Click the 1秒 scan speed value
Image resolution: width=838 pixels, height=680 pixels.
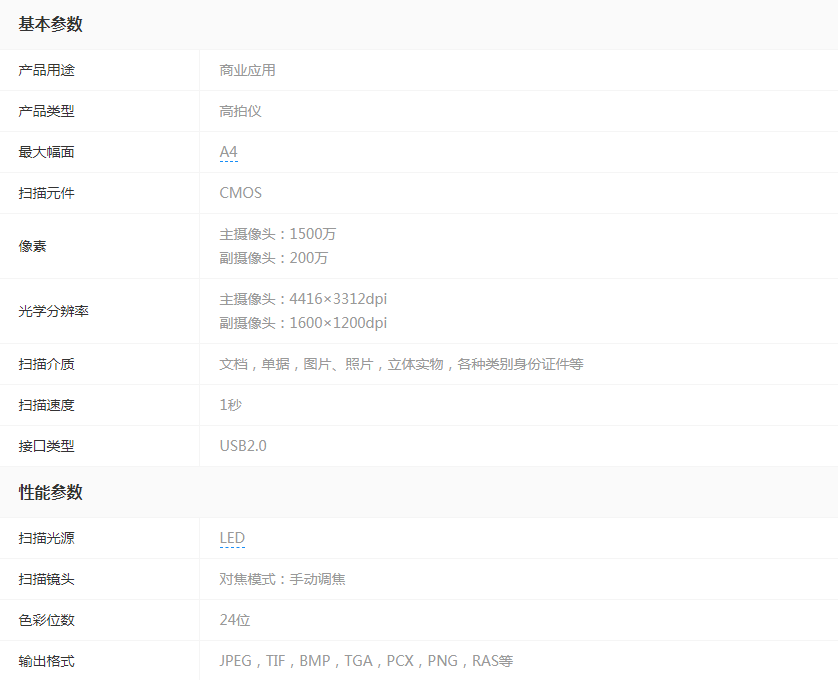click(227, 404)
